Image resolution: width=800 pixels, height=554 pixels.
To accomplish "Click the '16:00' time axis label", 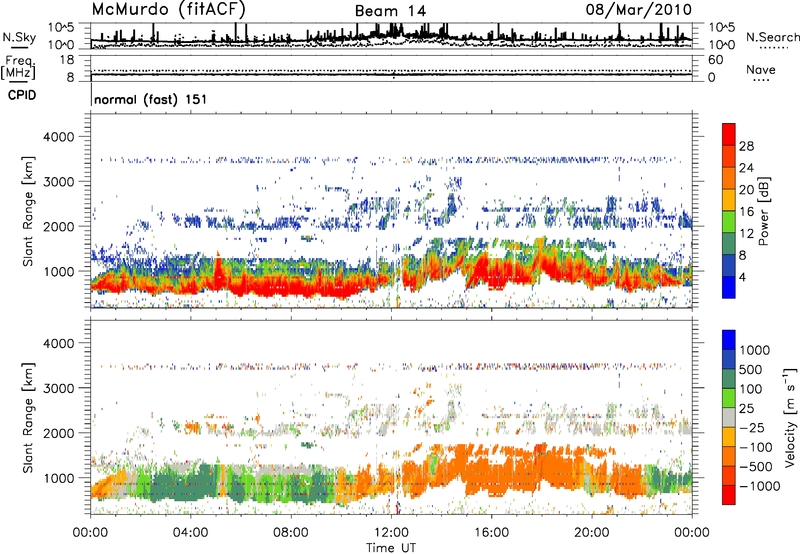I will 491,533.
